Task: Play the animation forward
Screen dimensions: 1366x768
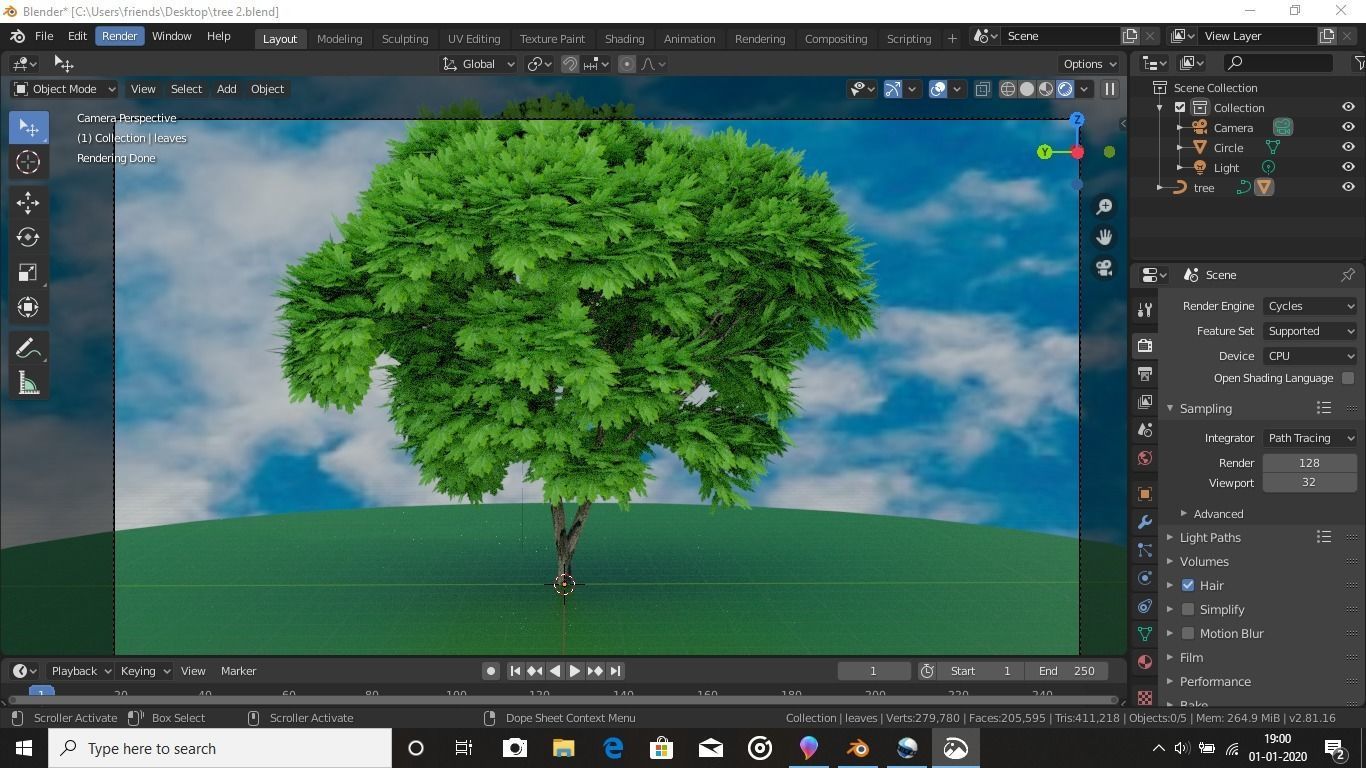Action: pos(575,671)
